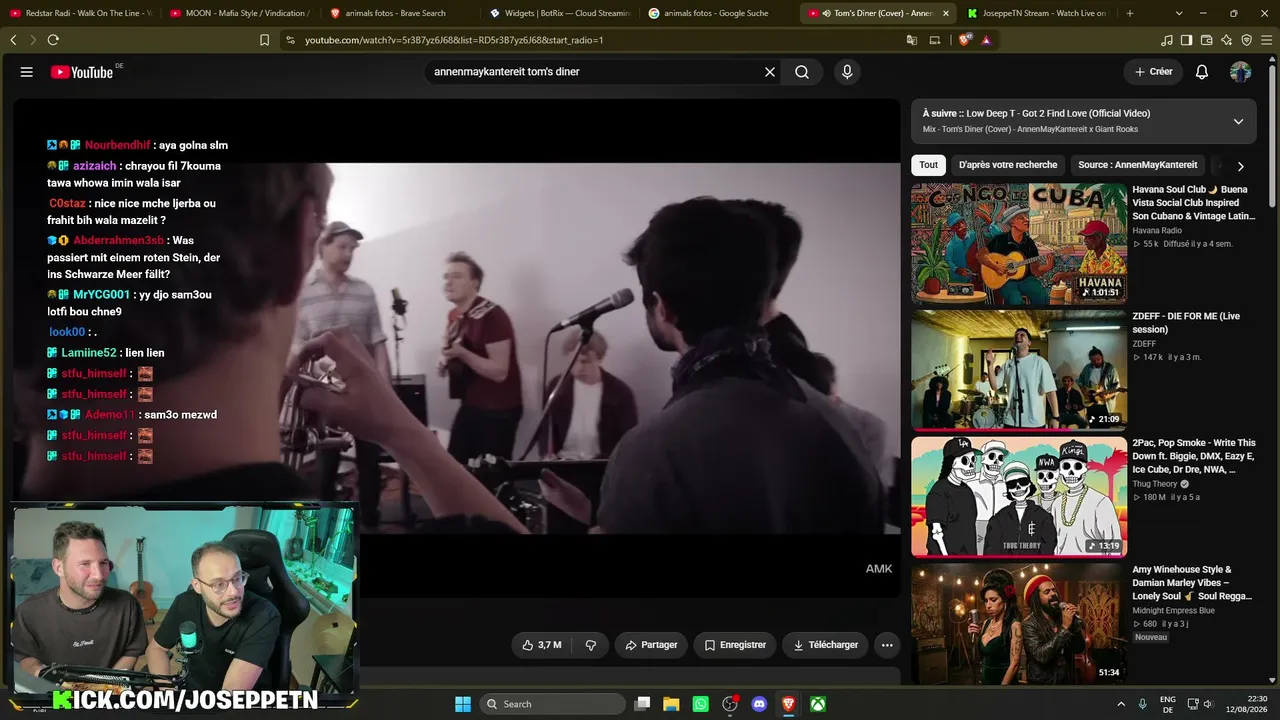Viewport: 1280px width, 720px height.
Task: Open the 2Pac, Pop Smoke video thumbnail
Action: (x=1019, y=497)
